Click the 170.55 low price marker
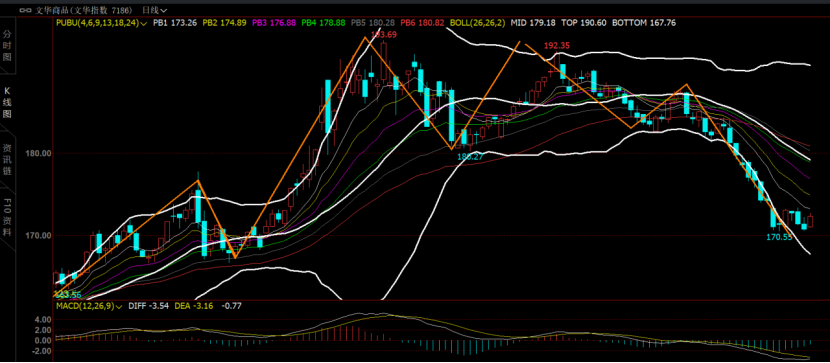 click(779, 237)
